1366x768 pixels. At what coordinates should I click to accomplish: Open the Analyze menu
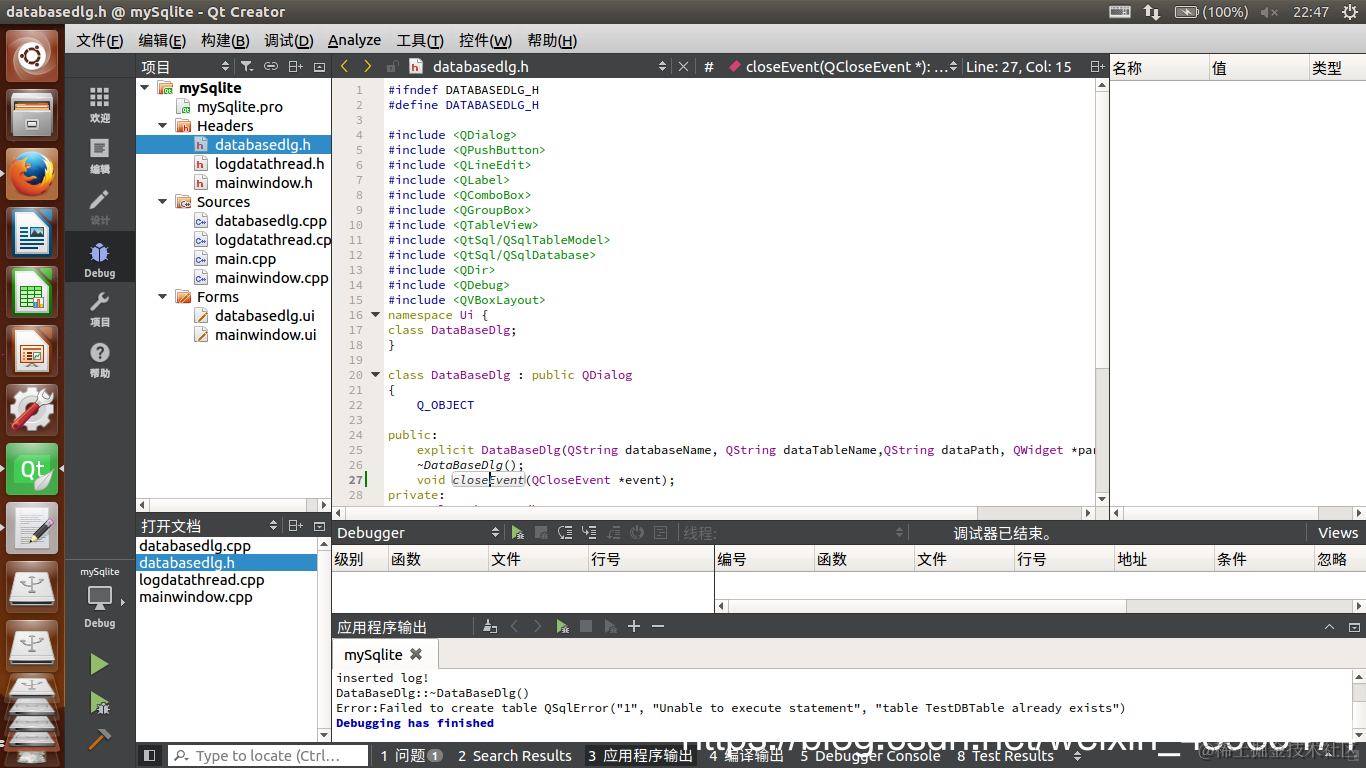point(354,40)
